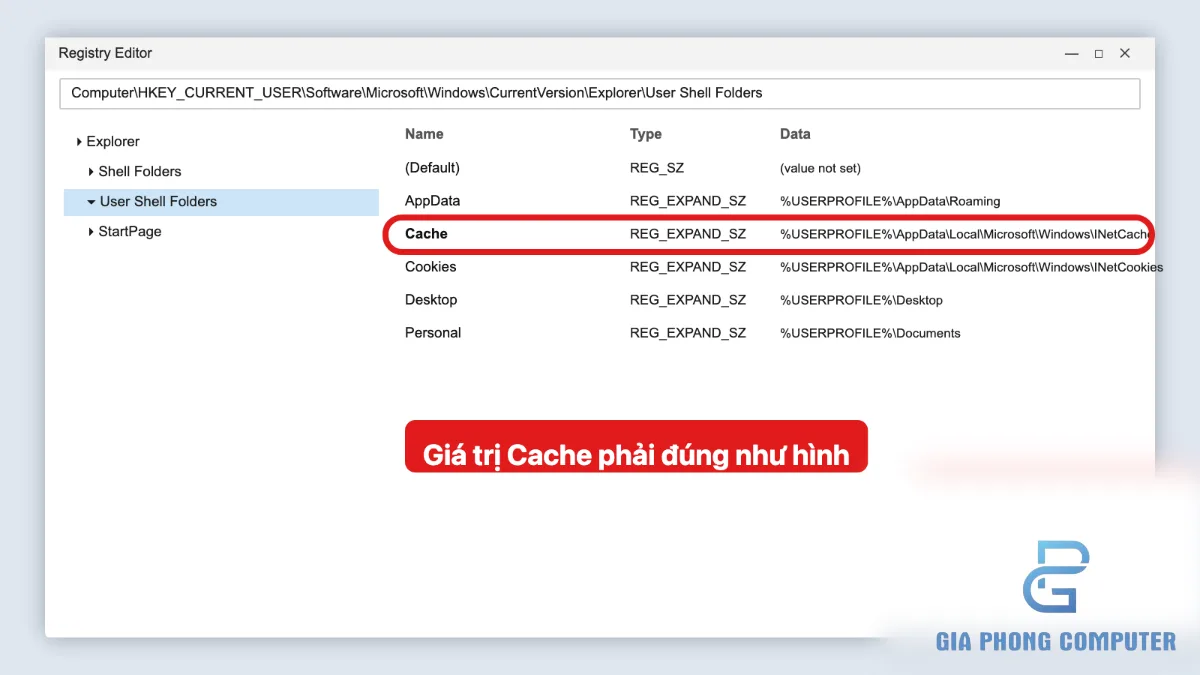Expand the StartPage node arrow
Viewport: 1200px width, 675px height.
[91, 232]
